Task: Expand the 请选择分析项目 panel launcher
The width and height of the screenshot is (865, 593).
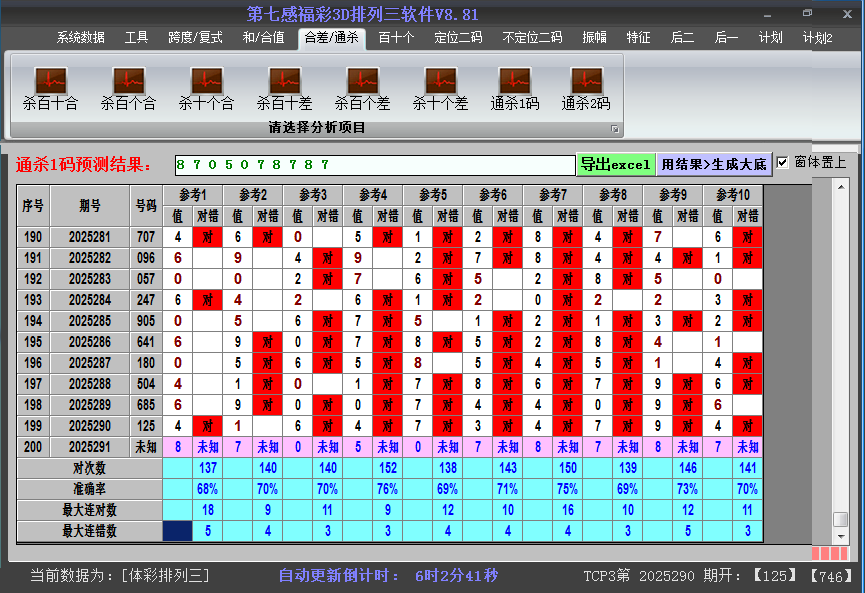Action: (x=615, y=129)
